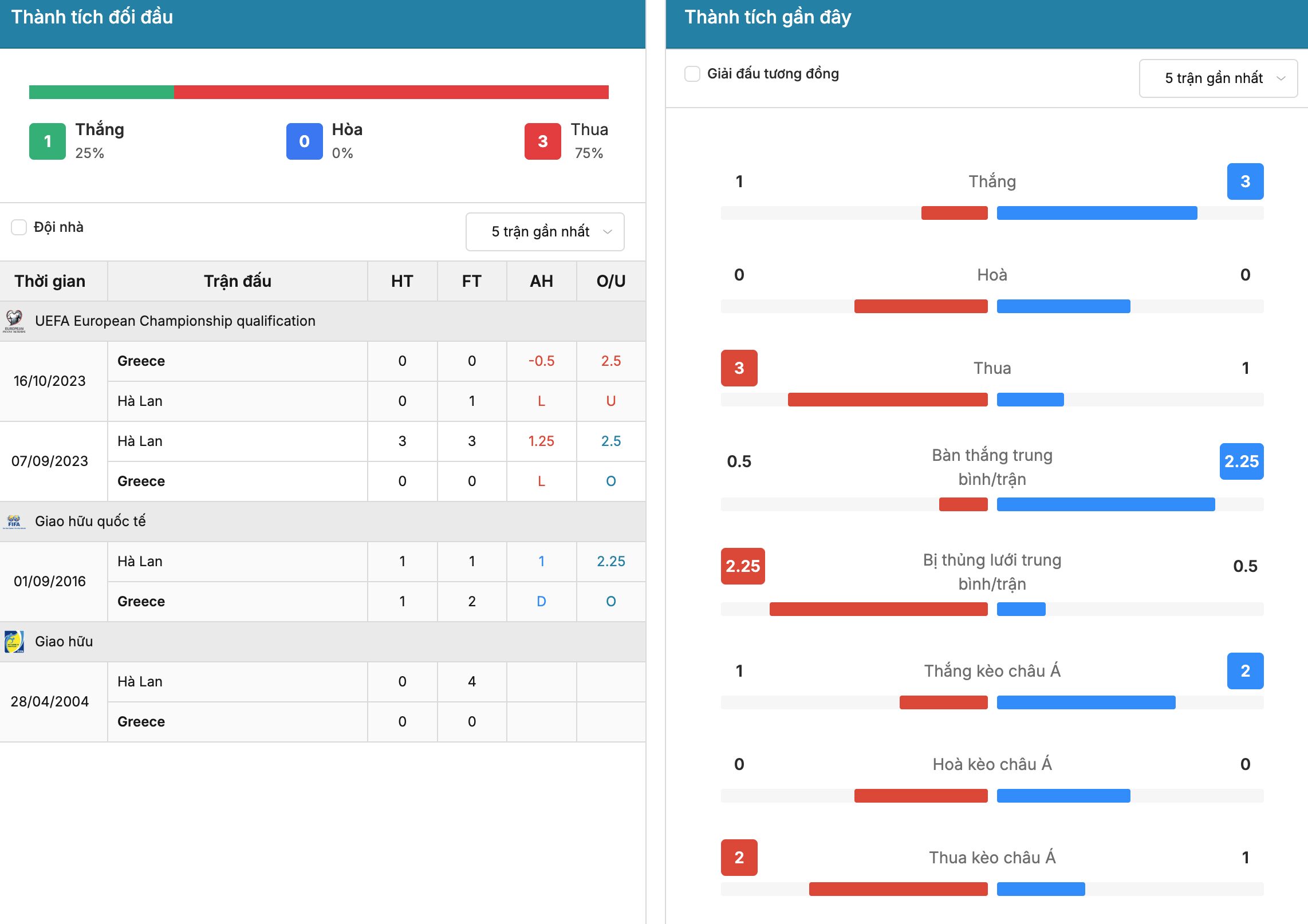Click the HT column header
This screenshot has height=924, width=1308.
click(x=402, y=281)
